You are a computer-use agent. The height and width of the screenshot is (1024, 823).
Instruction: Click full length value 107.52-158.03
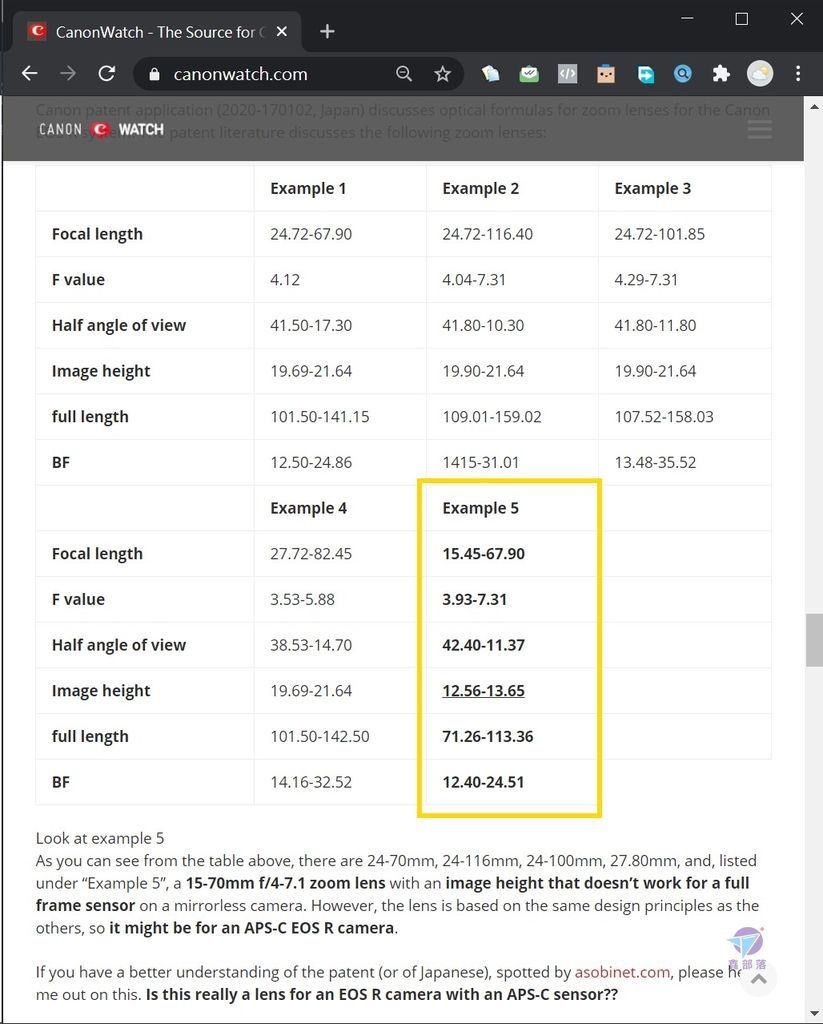664,417
